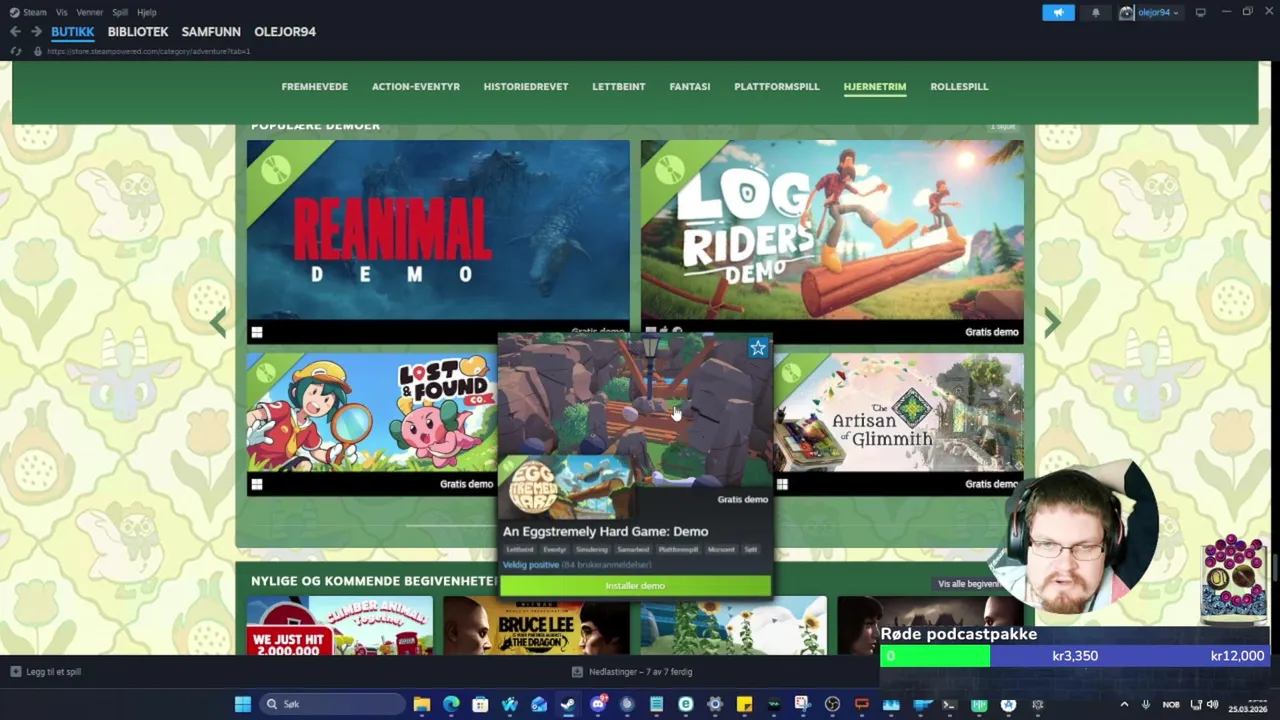Click the Windows platform icon under REANIMAL
This screenshot has height=720, width=1280.
[x=257, y=333]
